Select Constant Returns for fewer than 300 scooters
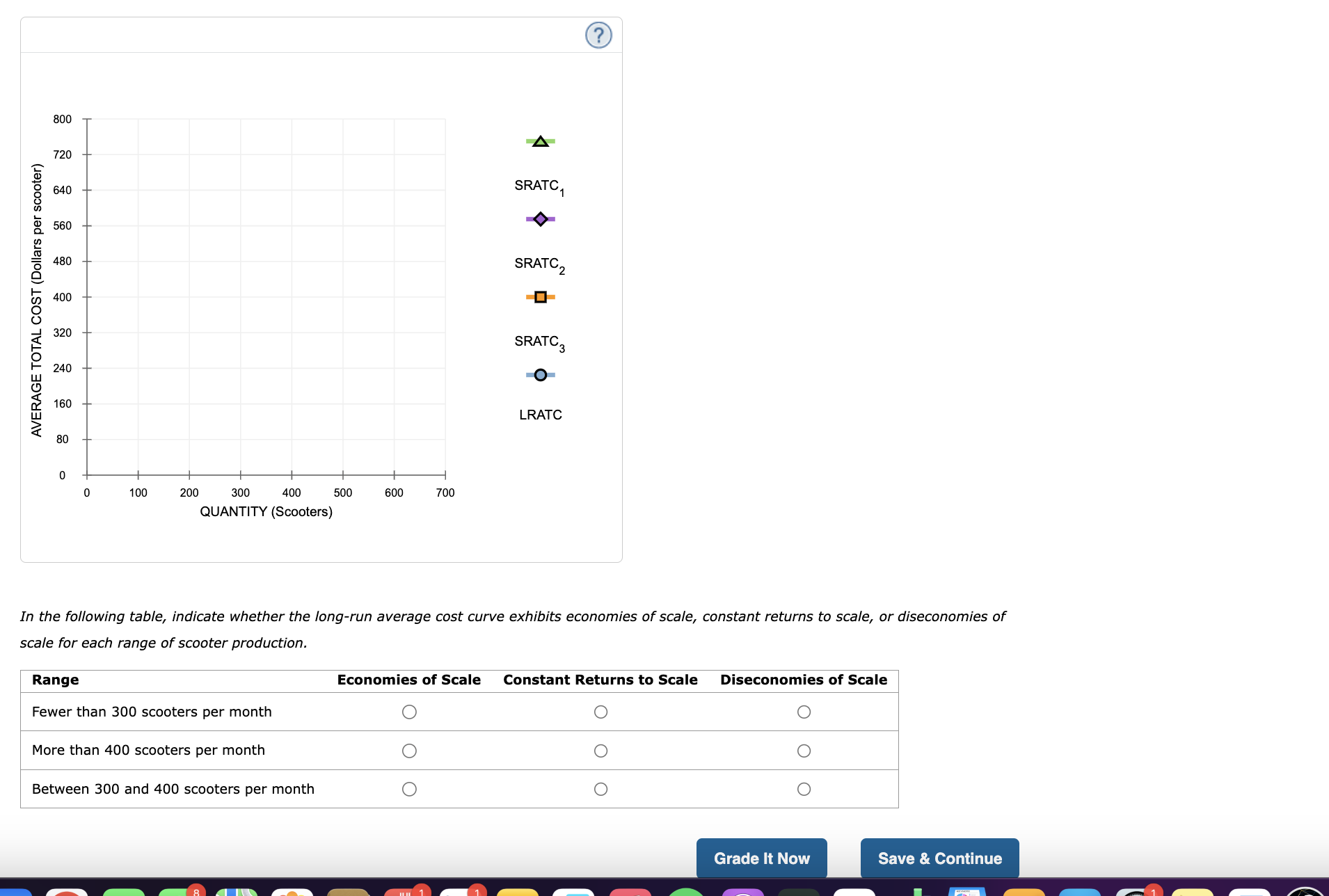1329x896 pixels. pos(600,712)
